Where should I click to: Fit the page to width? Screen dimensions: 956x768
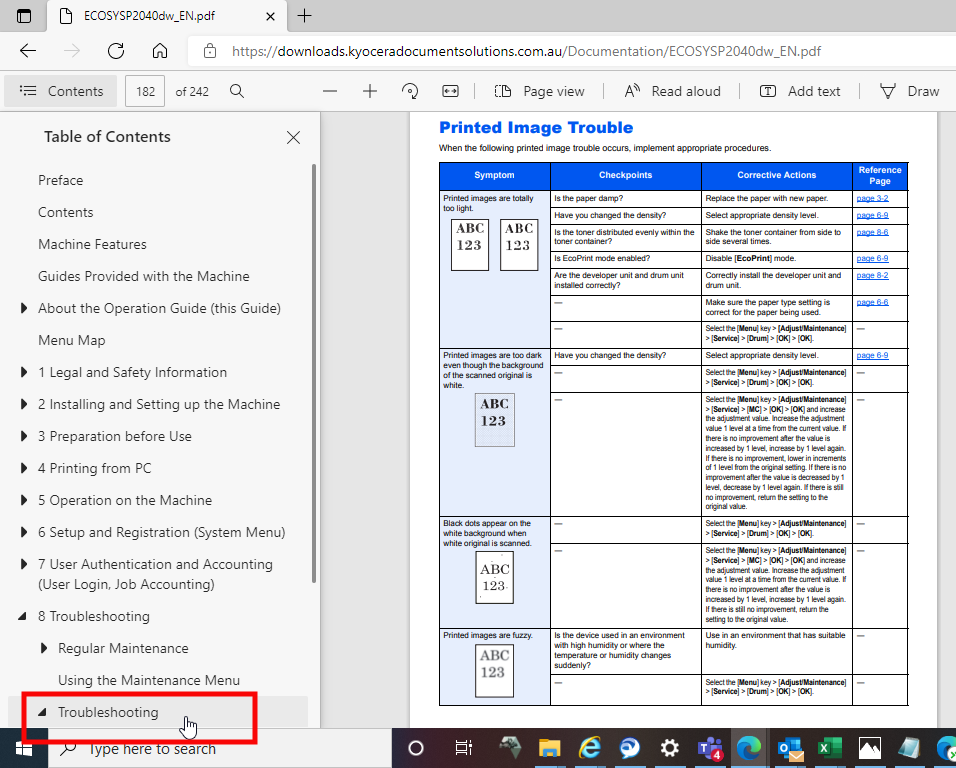pos(450,91)
